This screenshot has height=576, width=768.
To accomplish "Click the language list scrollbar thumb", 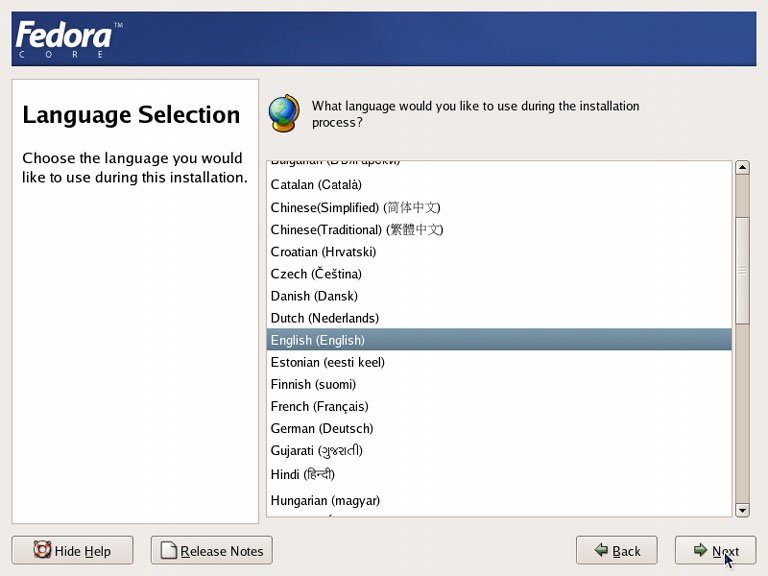I will point(742,270).
